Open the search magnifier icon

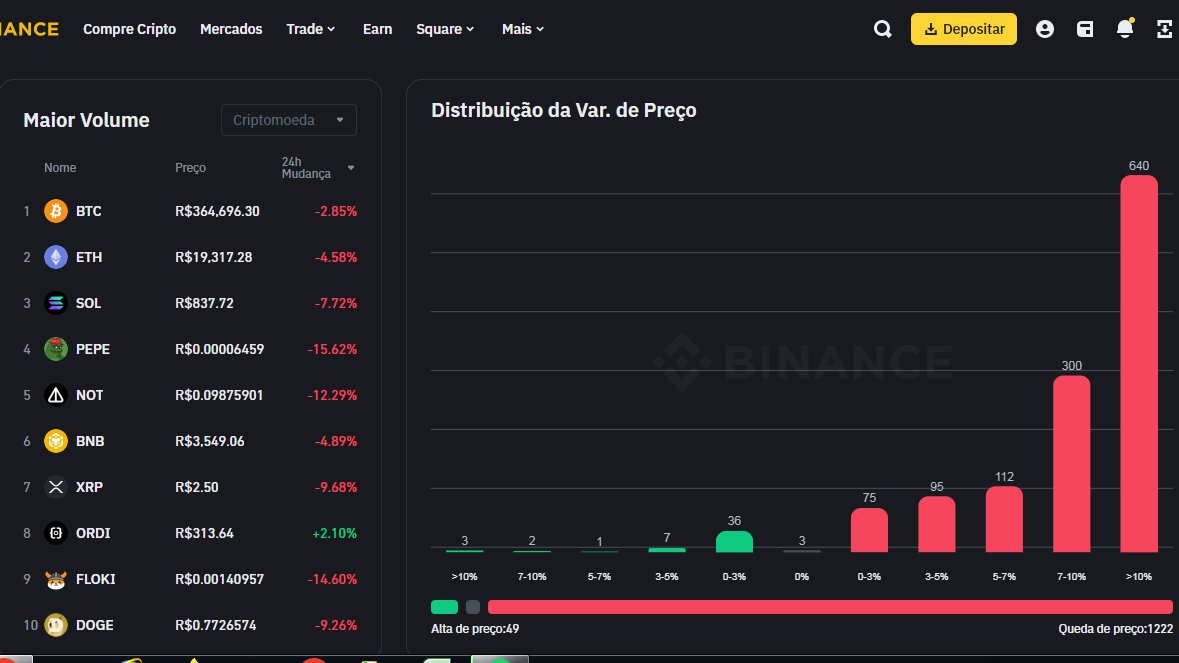tap(883, 29)
